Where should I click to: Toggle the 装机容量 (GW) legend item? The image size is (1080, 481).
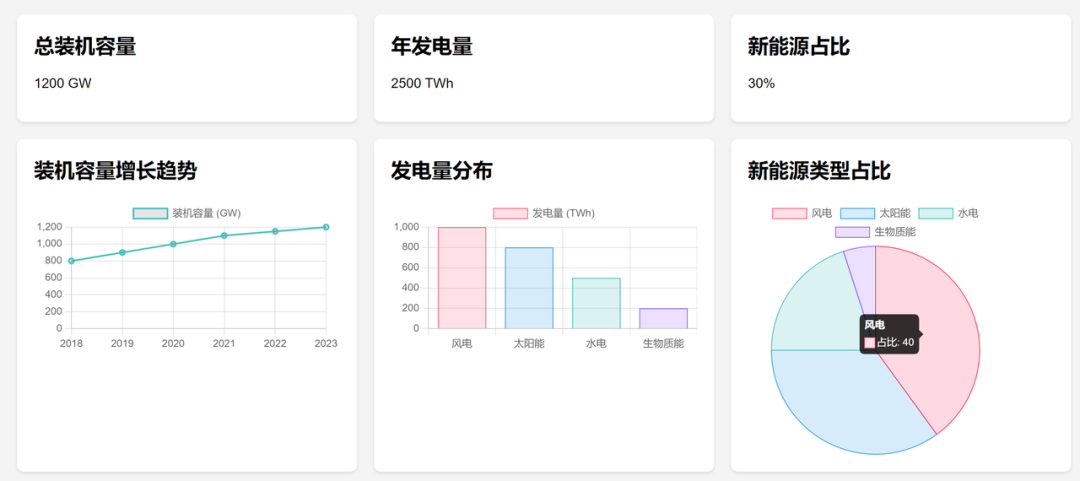tap(187, 213)
